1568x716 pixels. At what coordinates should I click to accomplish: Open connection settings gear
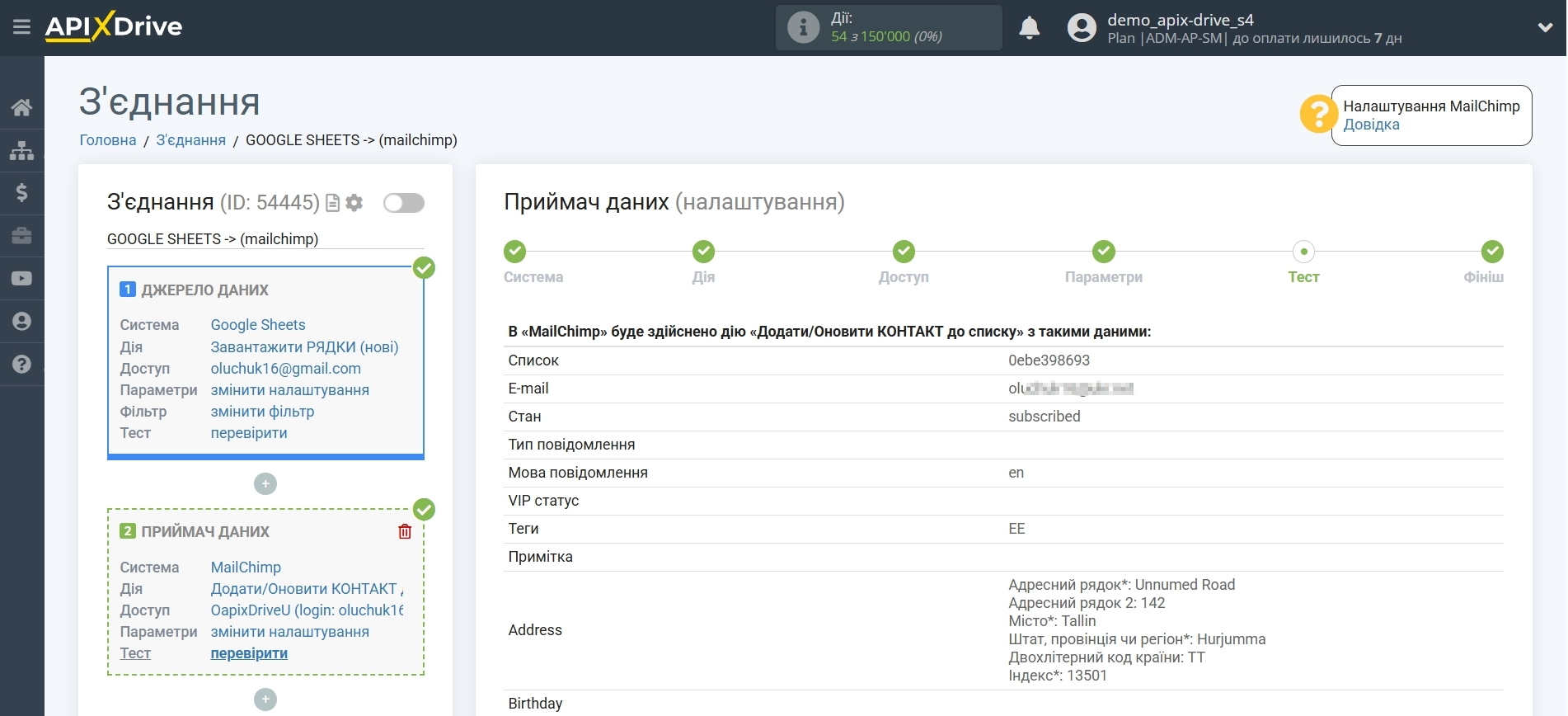click(354, 203)
